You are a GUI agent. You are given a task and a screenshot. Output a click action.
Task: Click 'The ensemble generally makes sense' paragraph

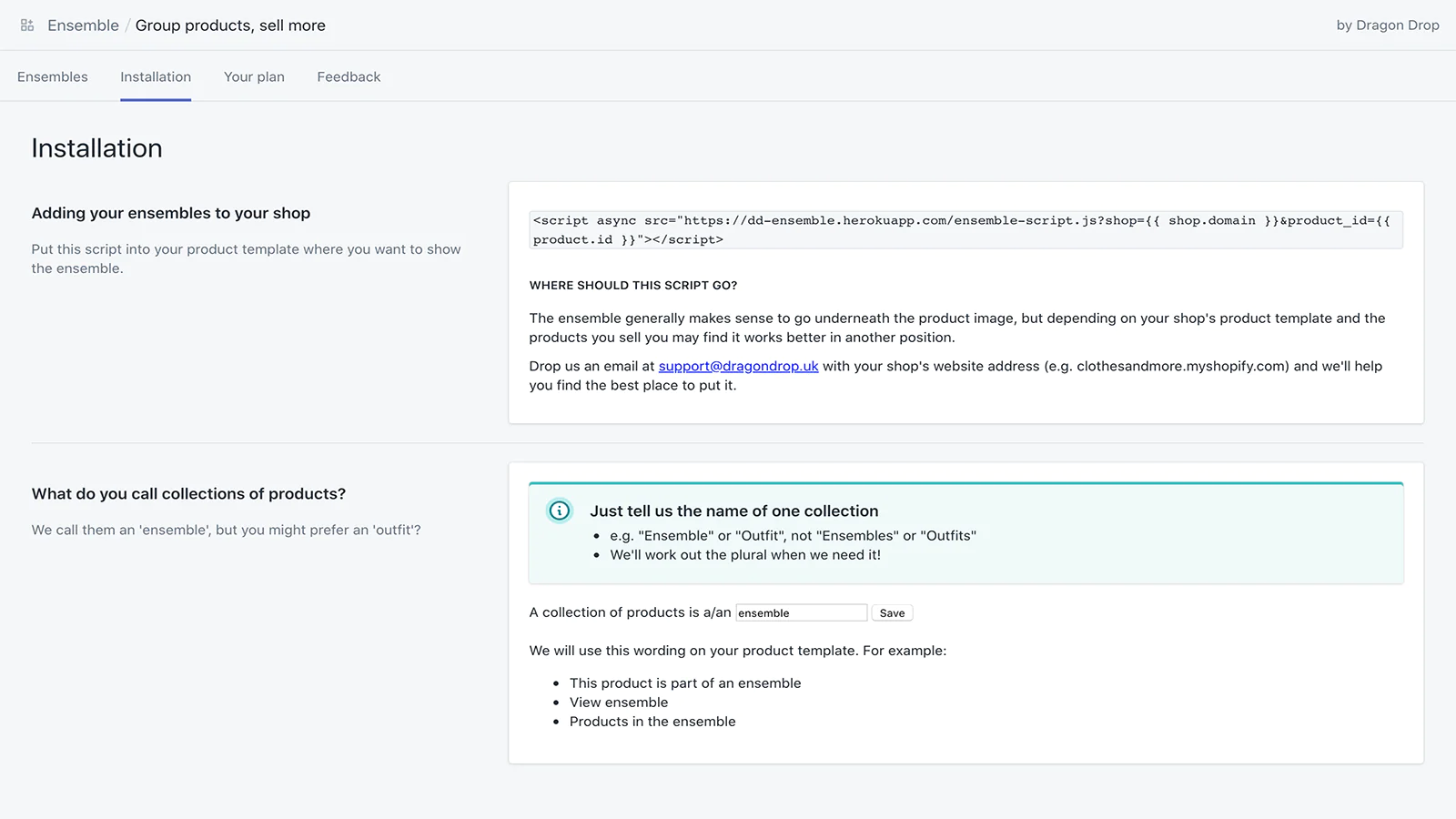[x=957, y=328]
